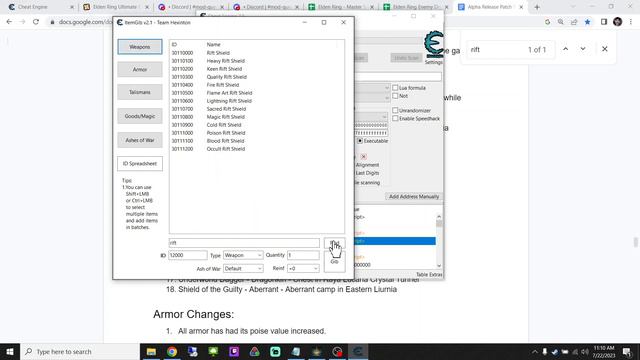Select the Lightning Rift Shield row
The image size is (640, 360).
(x=256, y=101)
